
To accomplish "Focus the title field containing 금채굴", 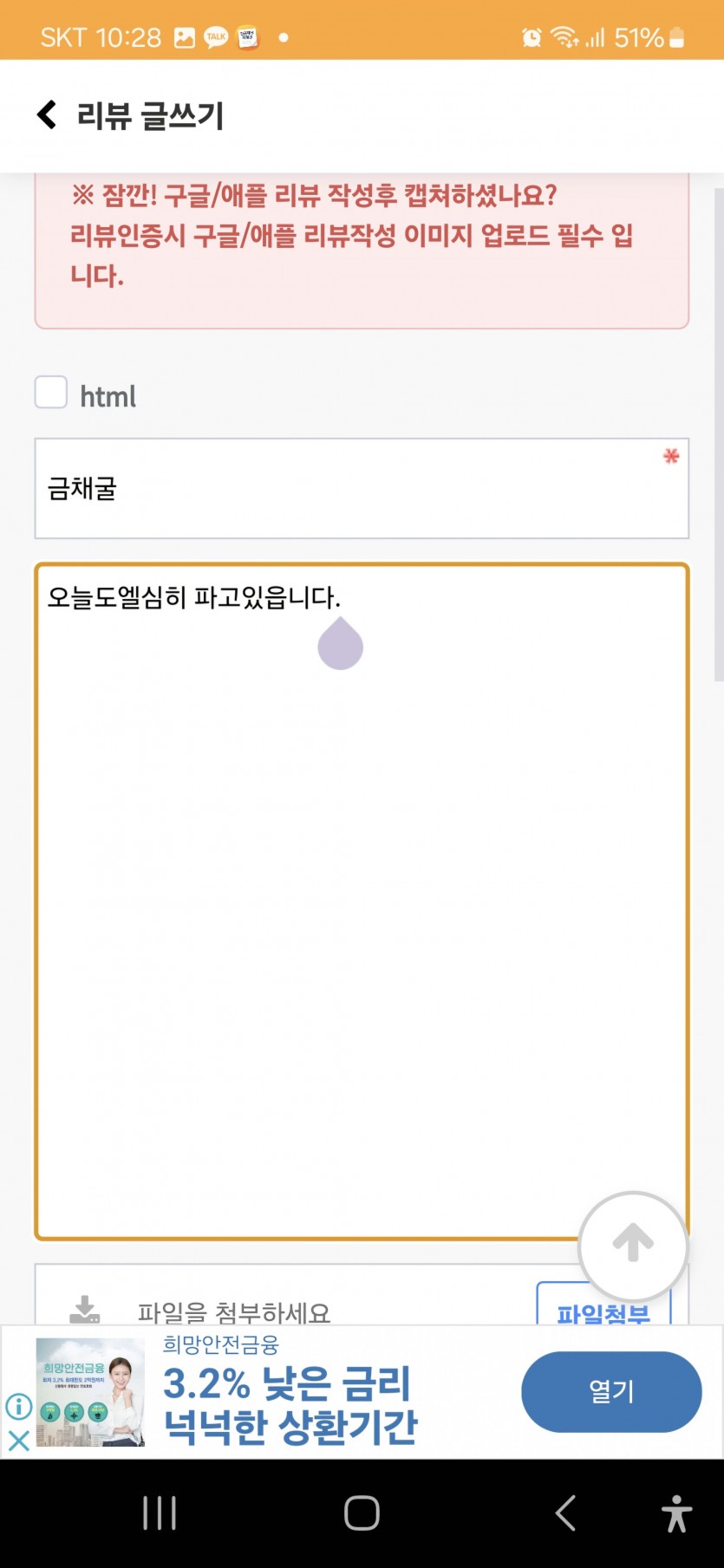I will [x=362, y=488].
